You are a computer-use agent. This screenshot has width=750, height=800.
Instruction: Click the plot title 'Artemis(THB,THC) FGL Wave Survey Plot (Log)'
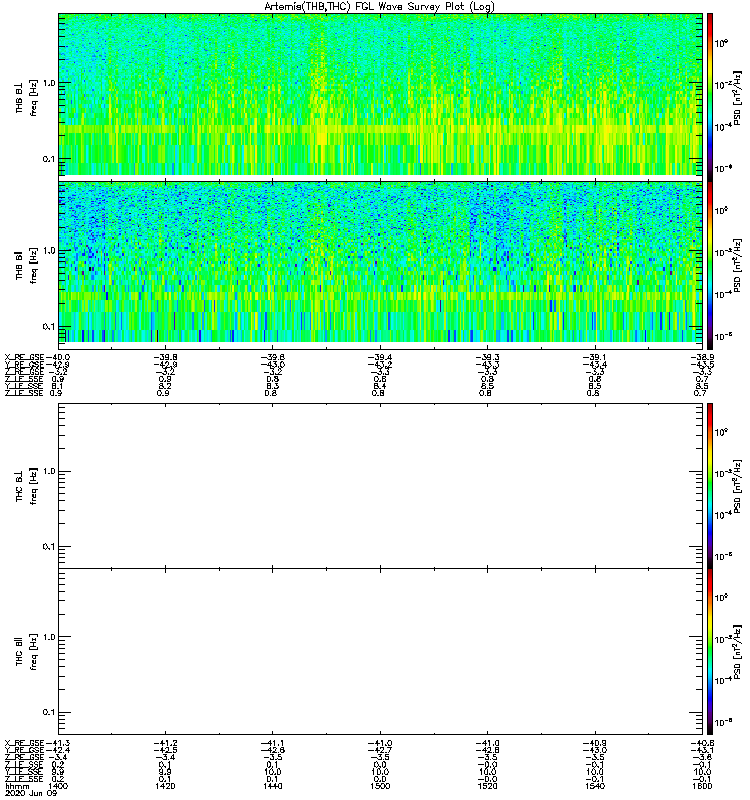coord(379,7)
